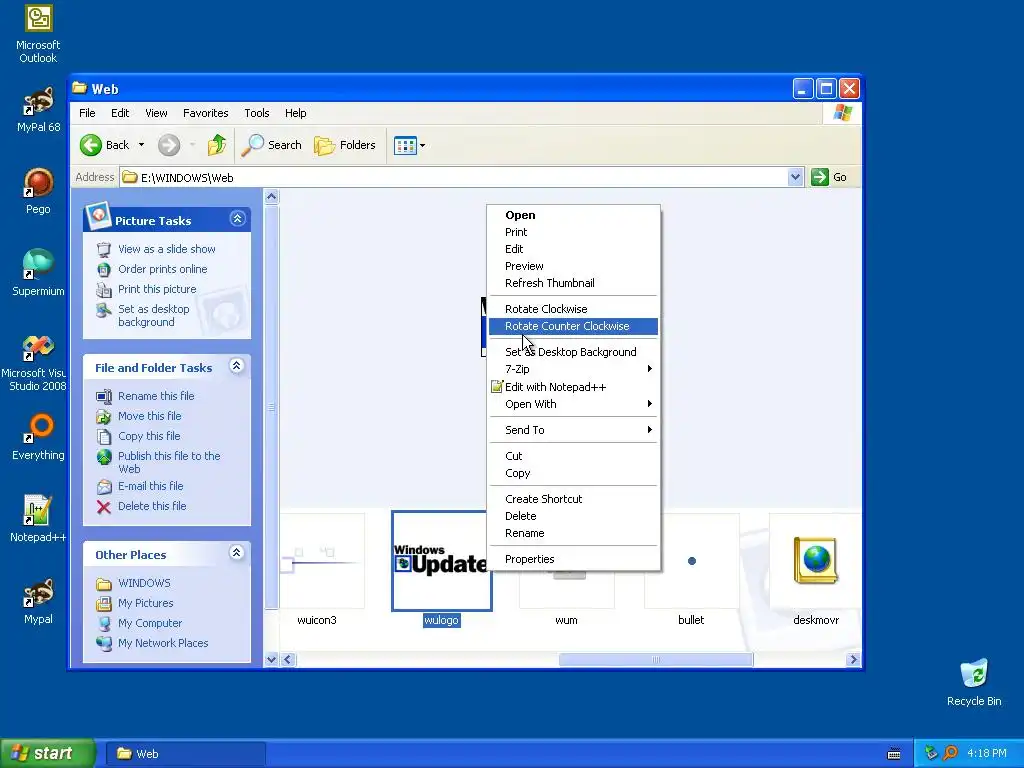This screenshot has width=1024, height=768.
Task: Open Properties from the context menu
Action: tap(573, 559)
